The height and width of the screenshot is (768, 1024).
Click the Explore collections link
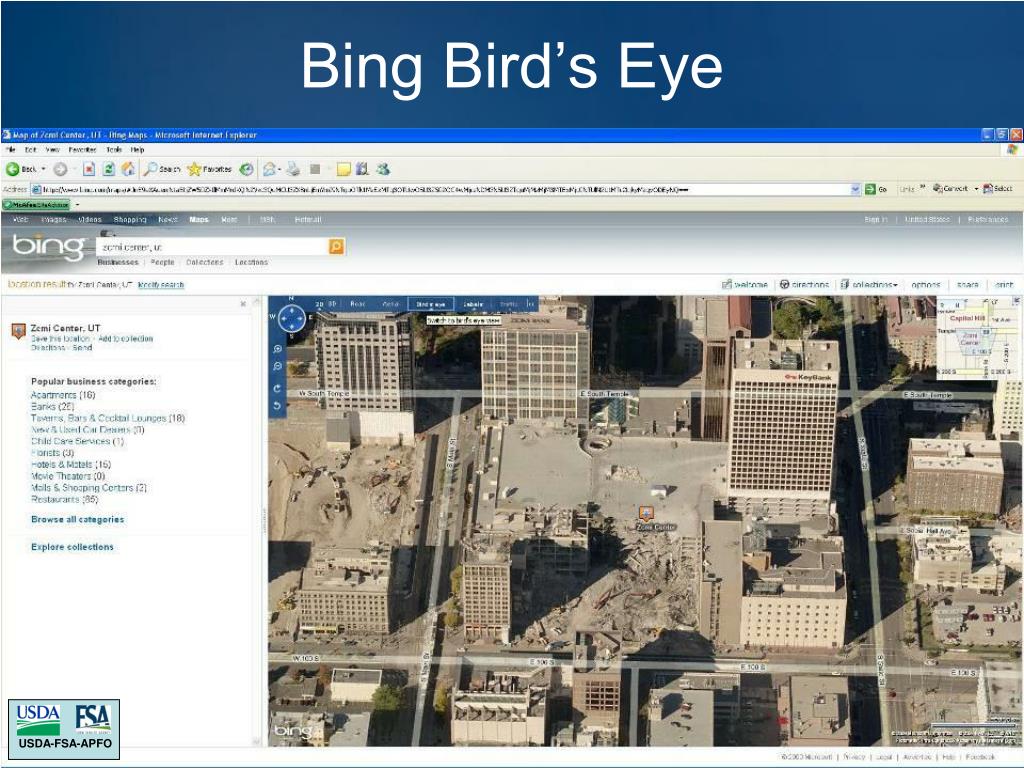[72, 547]
